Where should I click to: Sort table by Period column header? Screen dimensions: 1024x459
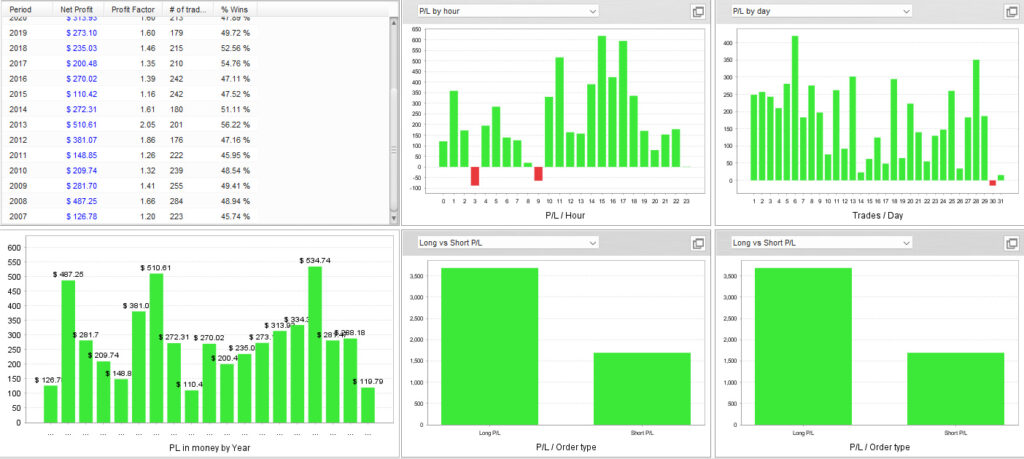pos(22,8)
